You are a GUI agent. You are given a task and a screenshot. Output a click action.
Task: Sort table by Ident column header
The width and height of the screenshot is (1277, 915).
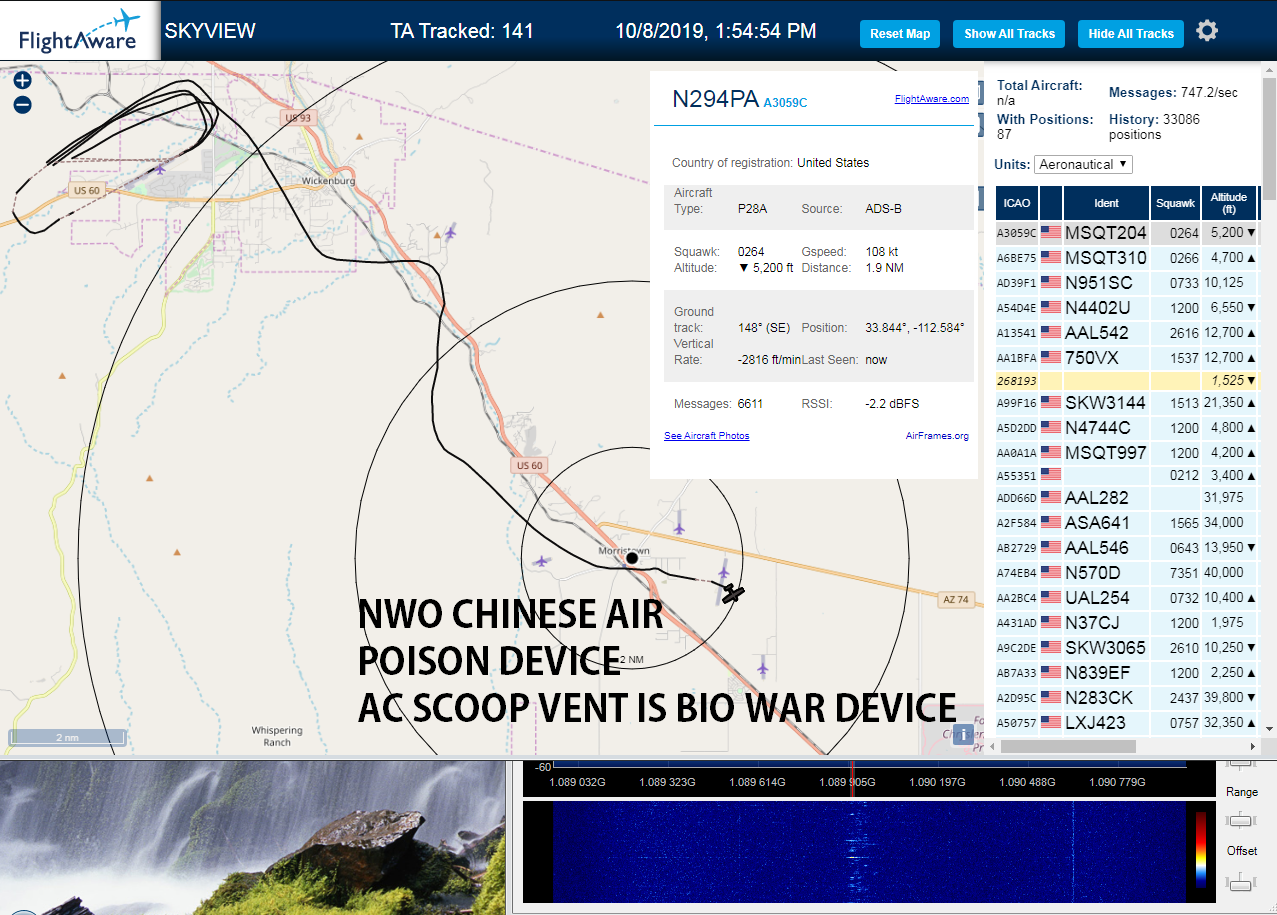pyautogui.click(x=1106, y=203)
